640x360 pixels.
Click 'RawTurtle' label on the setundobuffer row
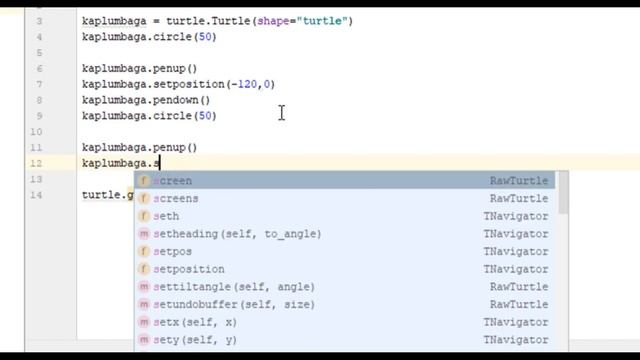(x=519, y=304)
